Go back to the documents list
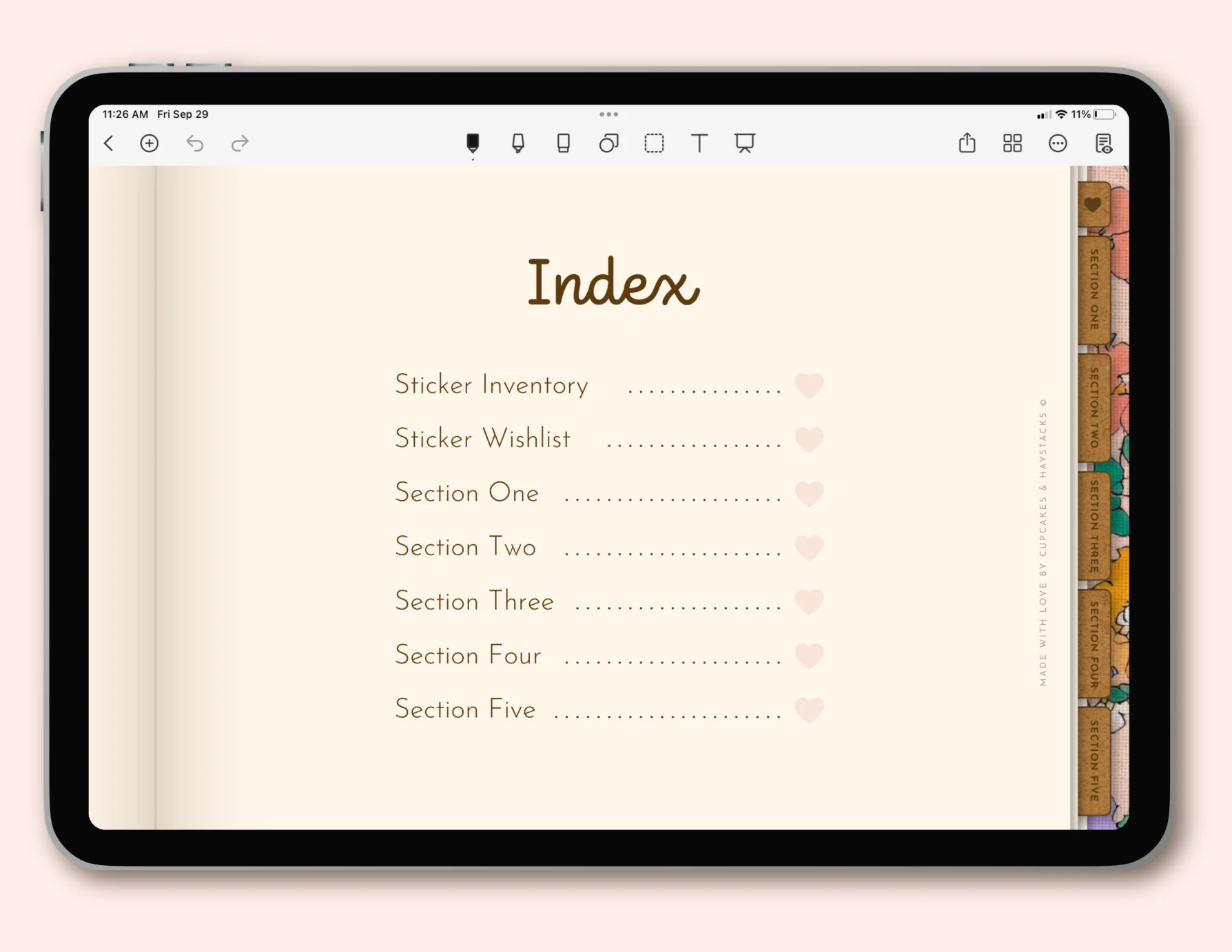This screenshot has height=952, width=1232. coord(109,143)
